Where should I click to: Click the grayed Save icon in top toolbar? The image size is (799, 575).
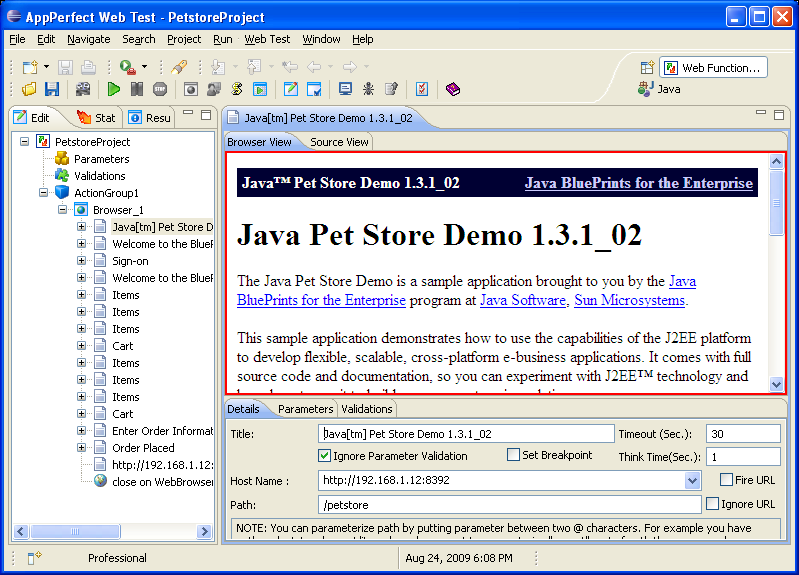[x=65, y=67]
